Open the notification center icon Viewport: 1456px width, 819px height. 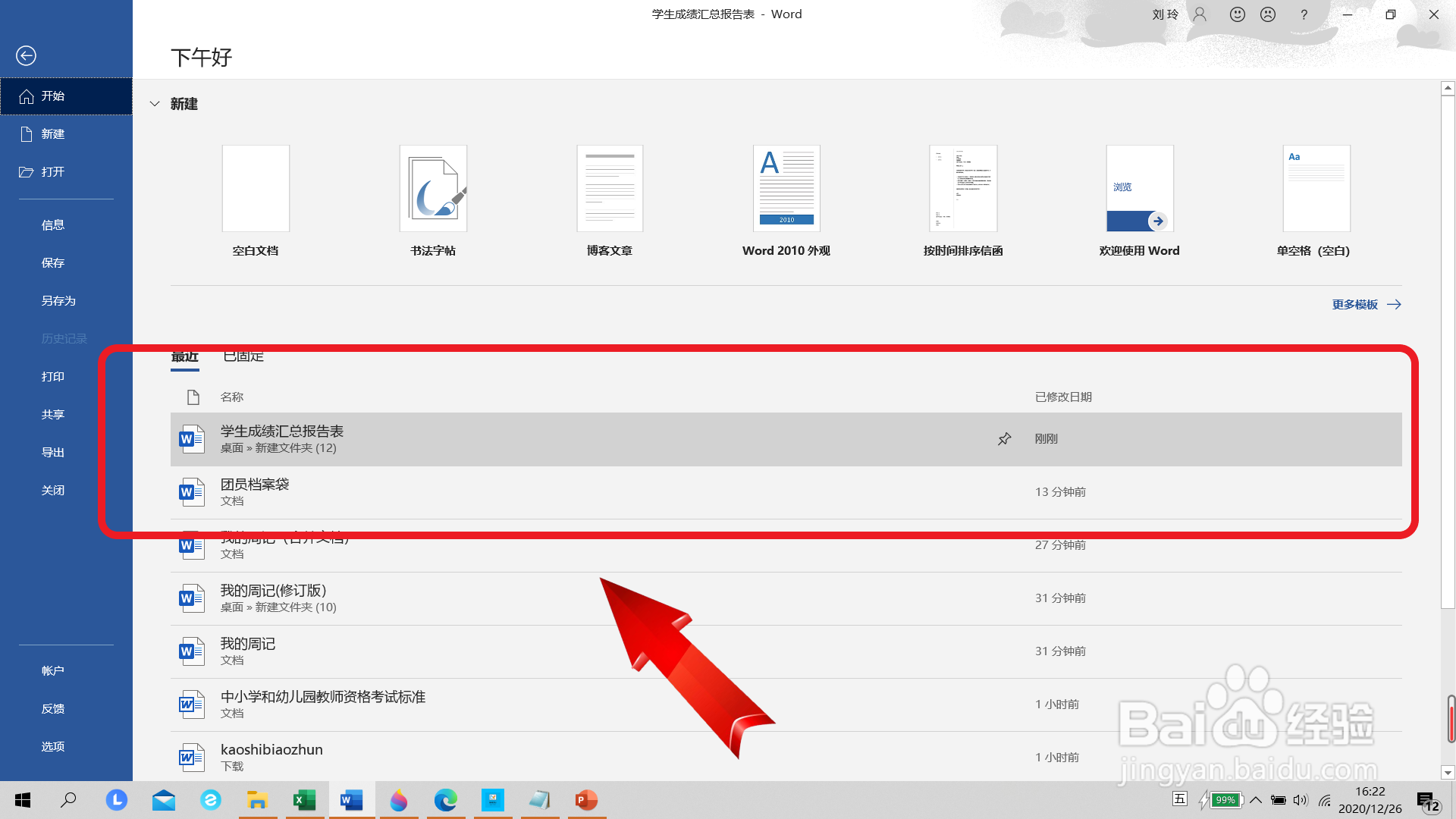click(1429, 801)
